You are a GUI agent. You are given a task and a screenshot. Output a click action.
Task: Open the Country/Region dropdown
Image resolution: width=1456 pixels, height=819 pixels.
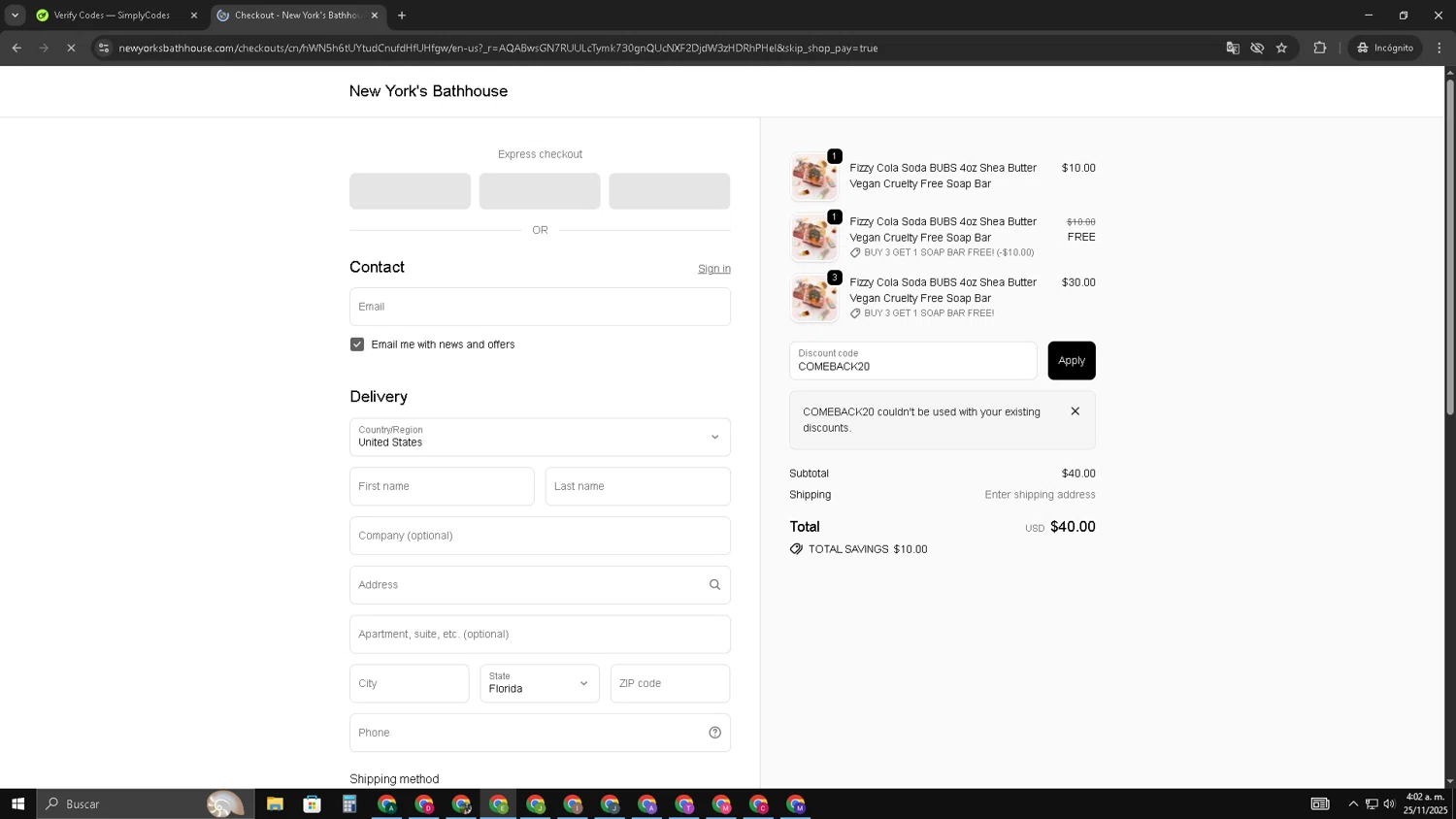coord(540,437)
